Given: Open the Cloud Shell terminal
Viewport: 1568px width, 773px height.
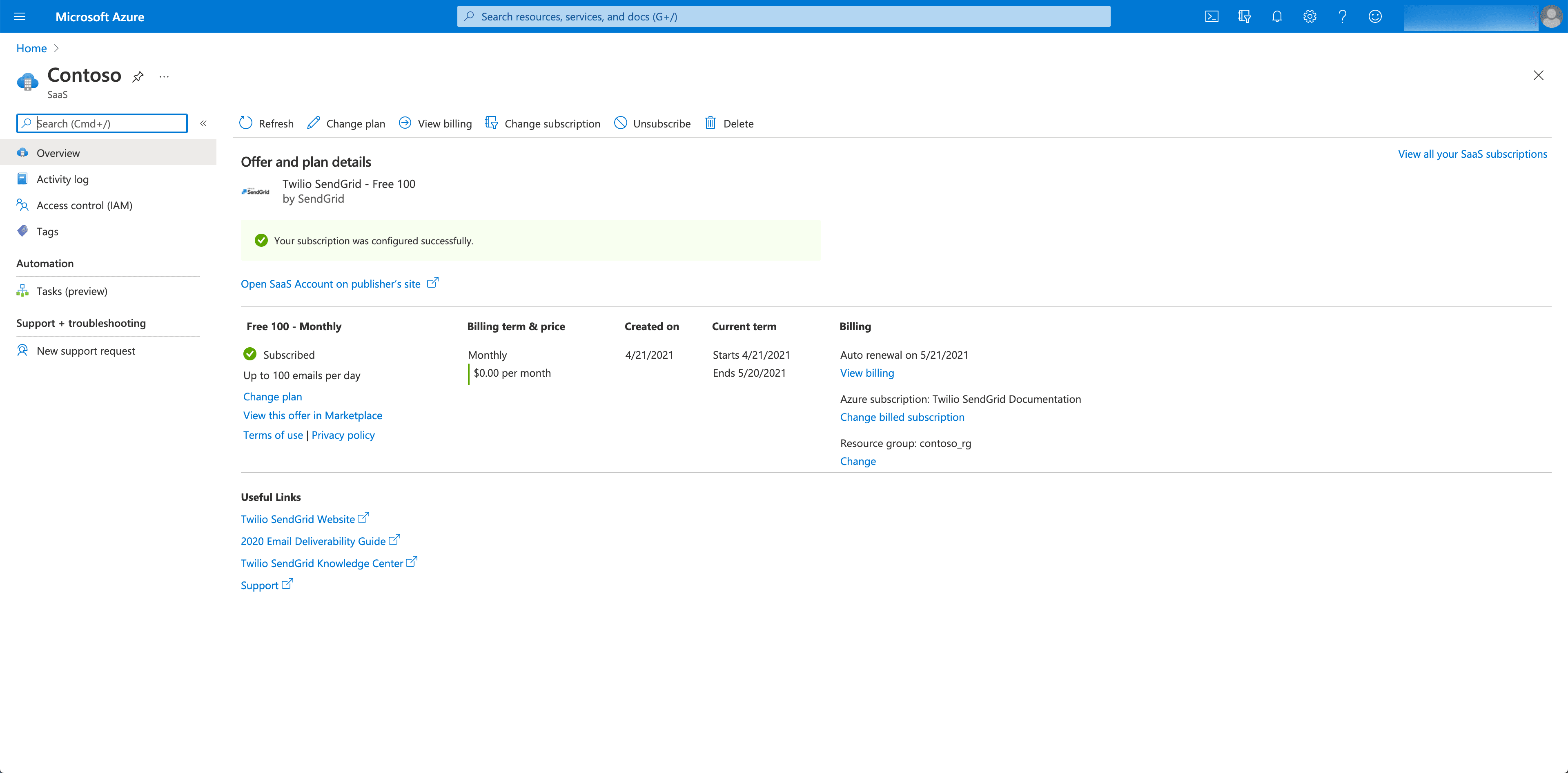Looking at the screenshot, I should 1212,16.
